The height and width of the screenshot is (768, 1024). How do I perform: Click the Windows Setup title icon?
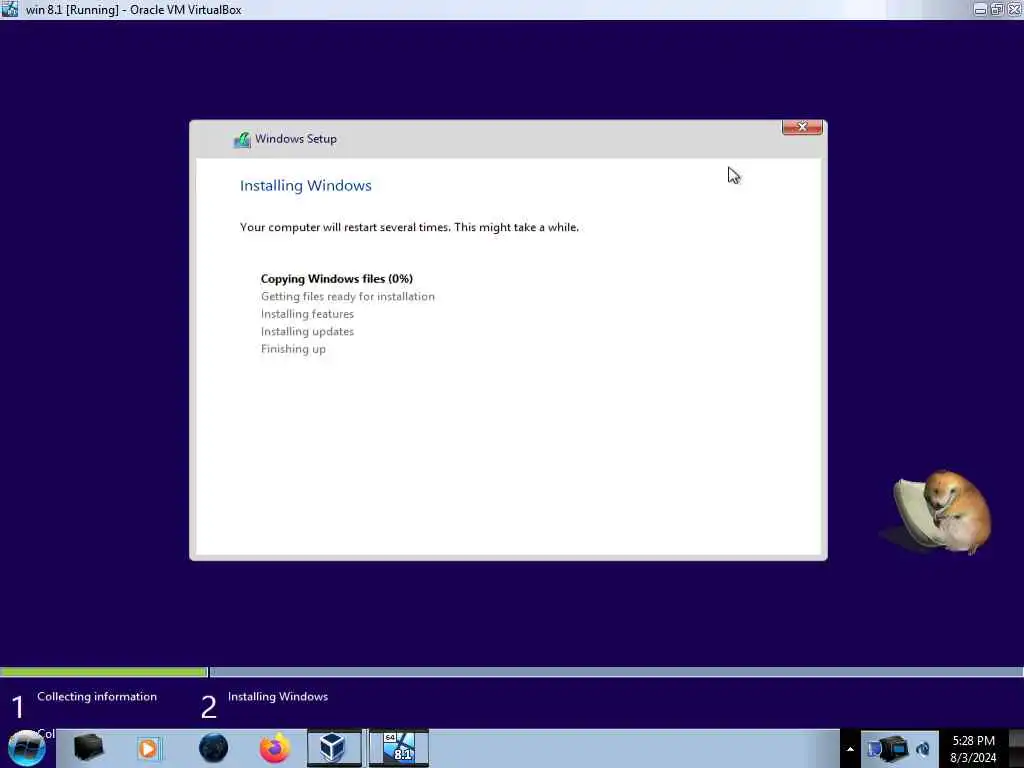[242, 140]
